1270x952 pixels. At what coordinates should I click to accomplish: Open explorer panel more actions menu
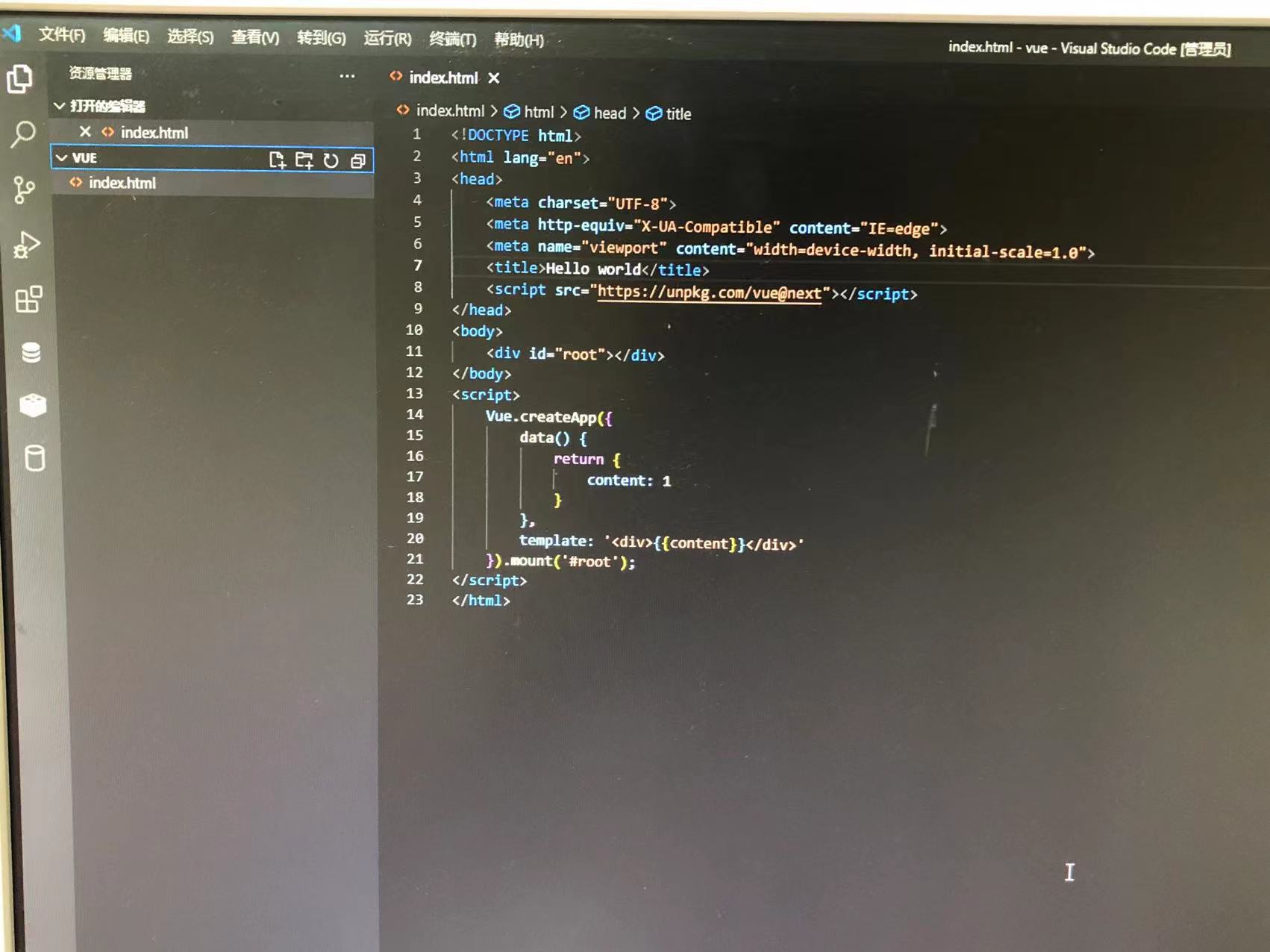click(x=347, y=76)
